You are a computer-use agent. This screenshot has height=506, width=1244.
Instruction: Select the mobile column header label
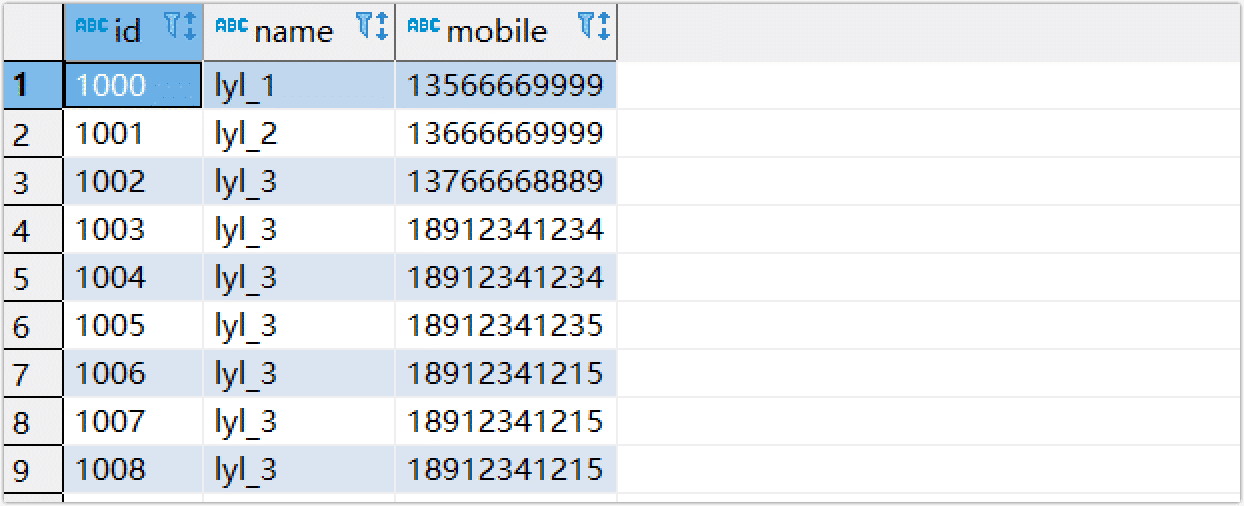[497, 31]
